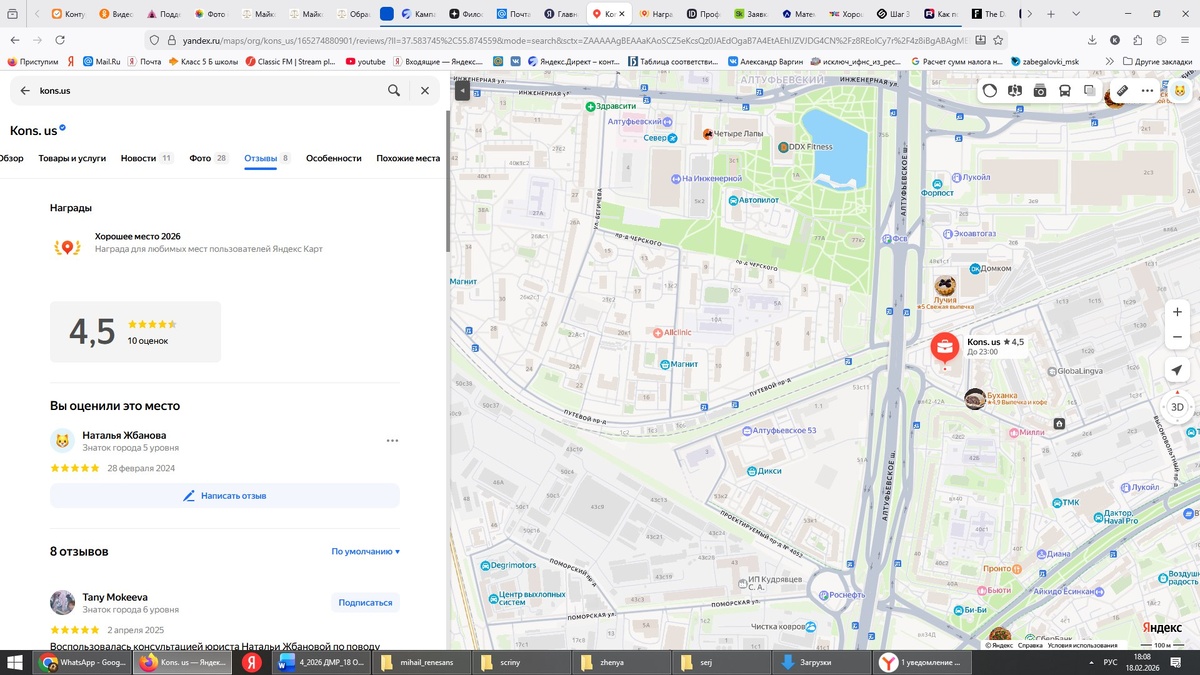Open the Товары и услуги tab
The image size is (1200, 675).
click(72, 158)
